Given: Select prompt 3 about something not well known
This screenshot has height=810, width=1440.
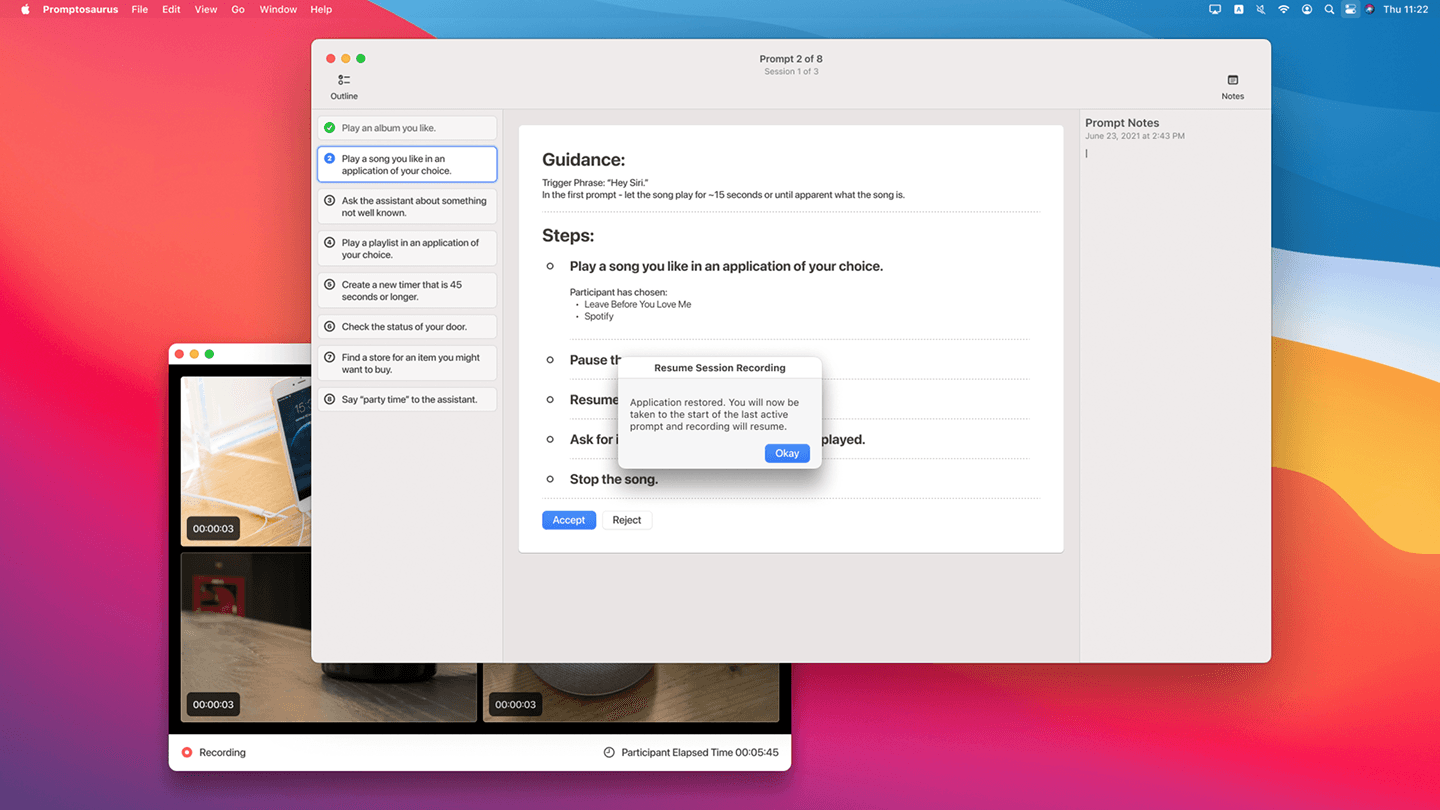Looking at the screenshot, I should (x=407, y=207).
